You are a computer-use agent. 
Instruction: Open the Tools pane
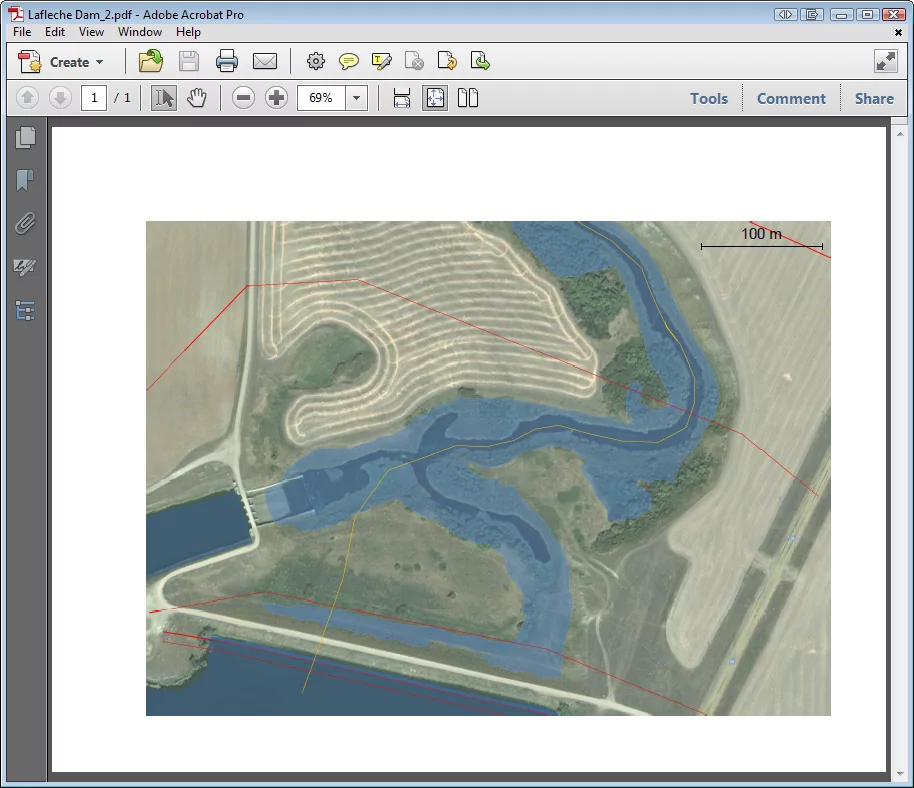709,98
